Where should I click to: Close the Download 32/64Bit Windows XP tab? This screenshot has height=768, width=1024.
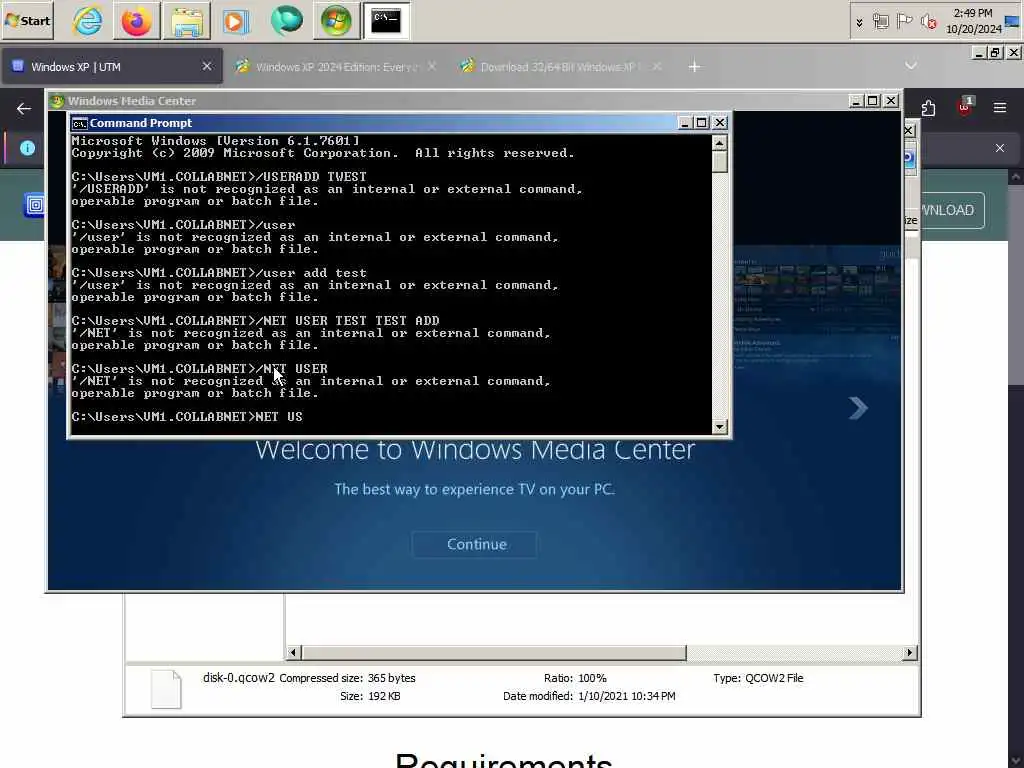657,66
